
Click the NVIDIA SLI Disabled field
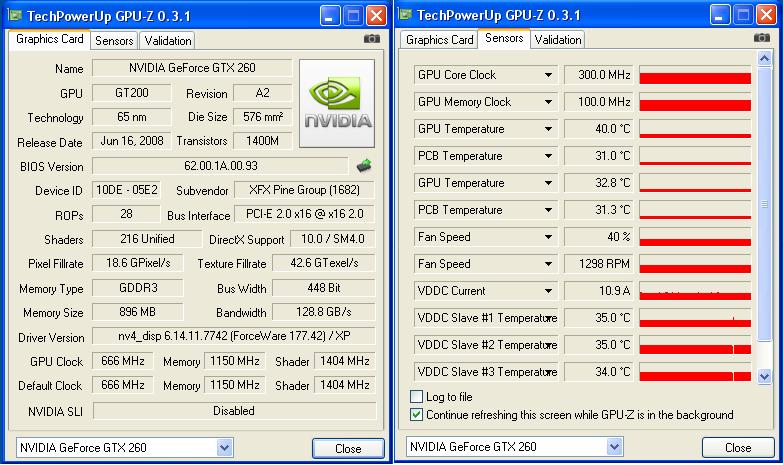coord(234,411)
